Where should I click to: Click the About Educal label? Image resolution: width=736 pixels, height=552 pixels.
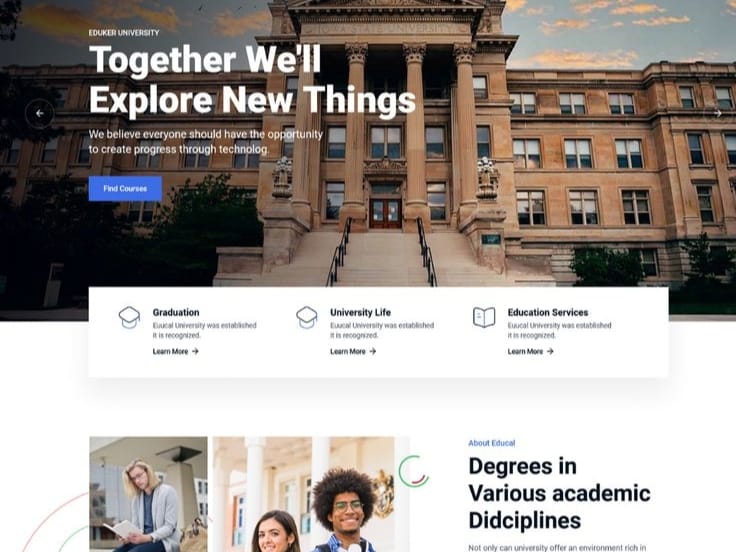click(x=491, y=443)
